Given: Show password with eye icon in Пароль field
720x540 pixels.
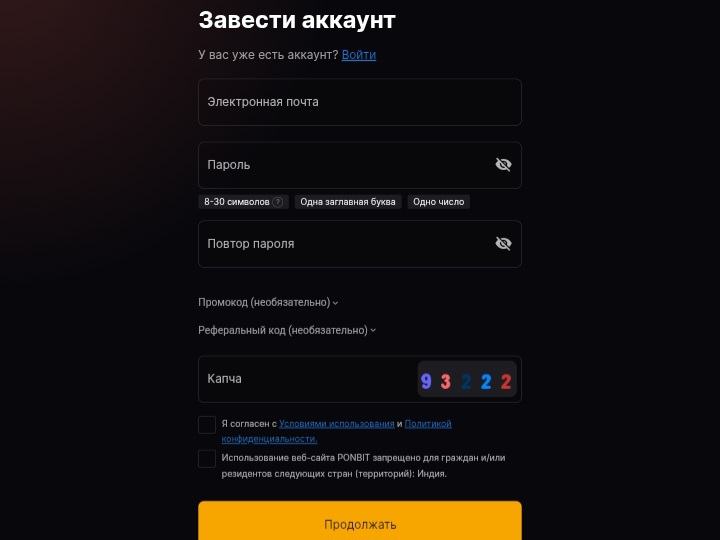Looking at the screenshot, I should pyautogui.click(x=503, y=165).
